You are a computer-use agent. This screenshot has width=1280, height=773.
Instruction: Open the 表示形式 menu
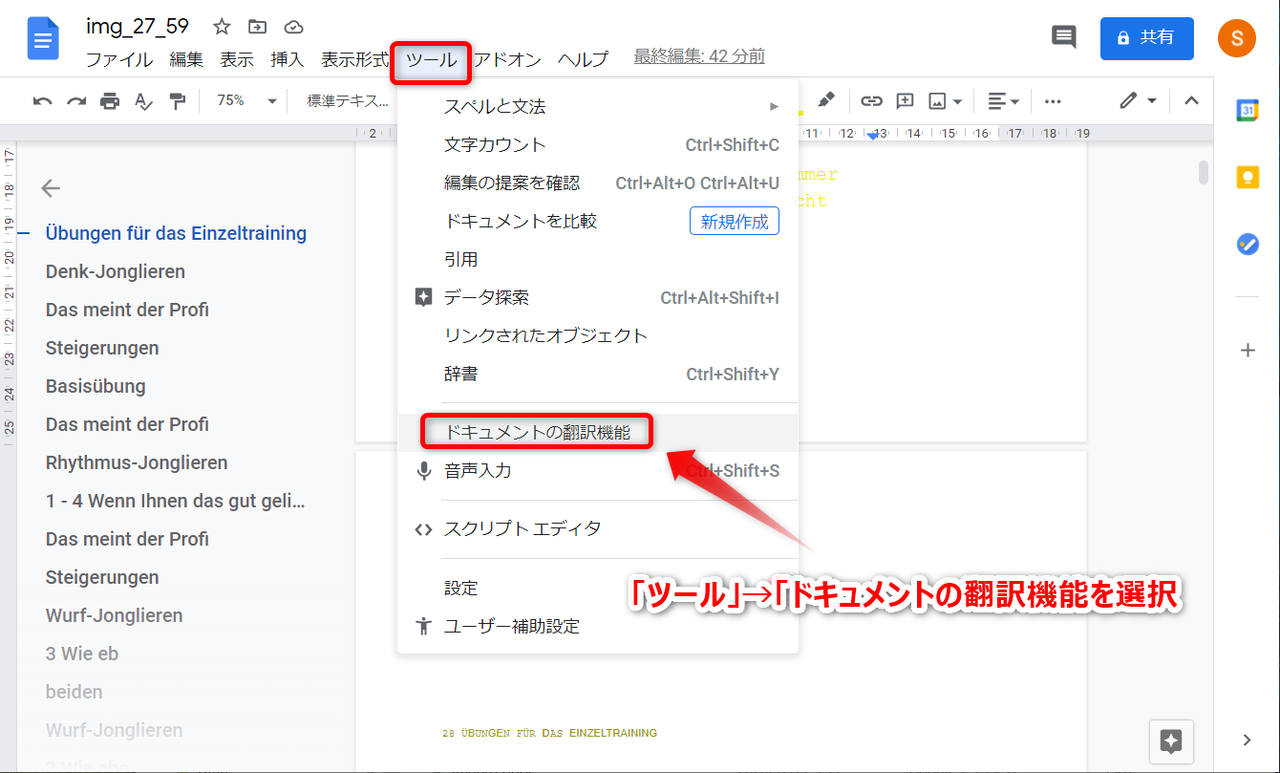click(355, 60)
